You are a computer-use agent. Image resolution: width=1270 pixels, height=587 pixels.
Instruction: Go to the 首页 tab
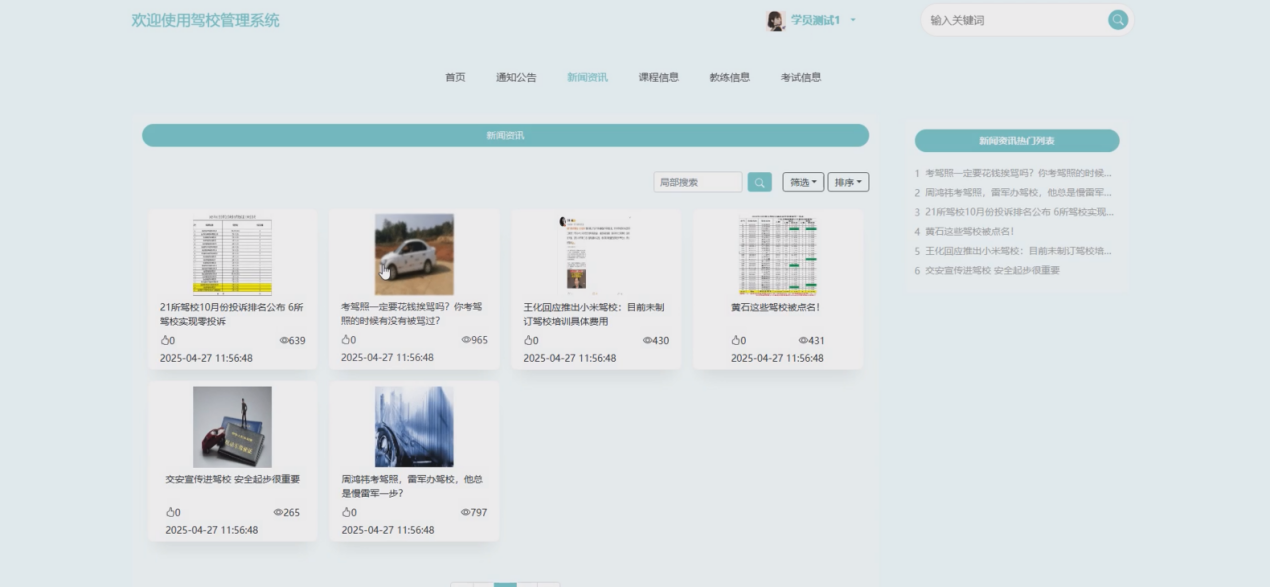(455, 77)
